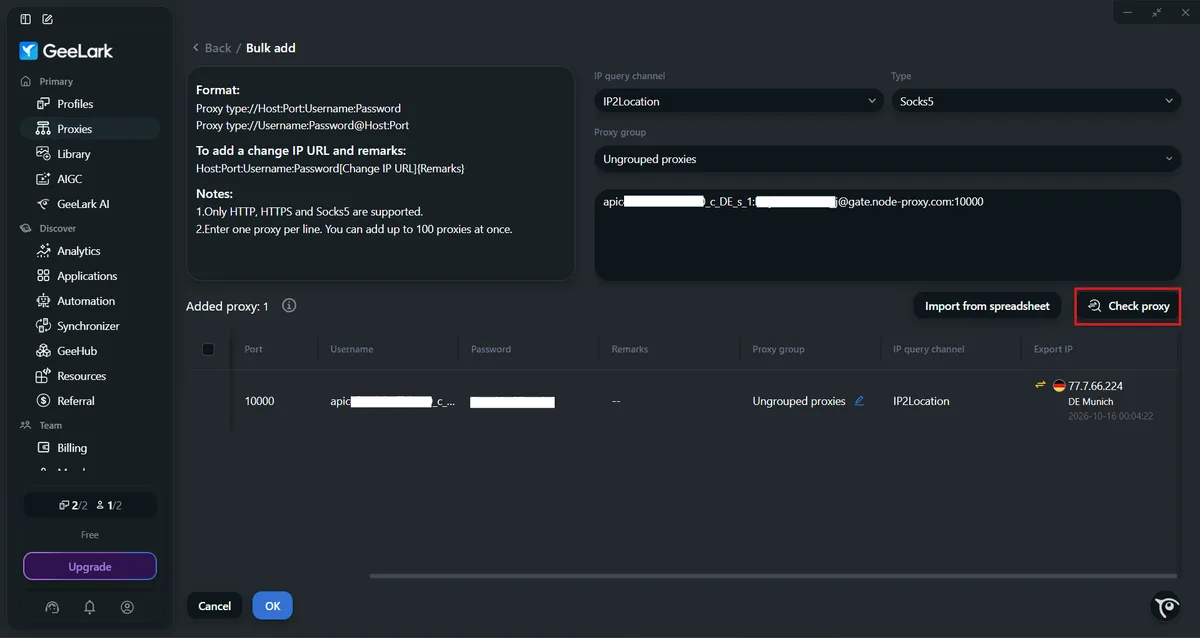Edit proxy group with the pencil icon
The height and width of the screenshot is (638, 1200).
point(859,401)
